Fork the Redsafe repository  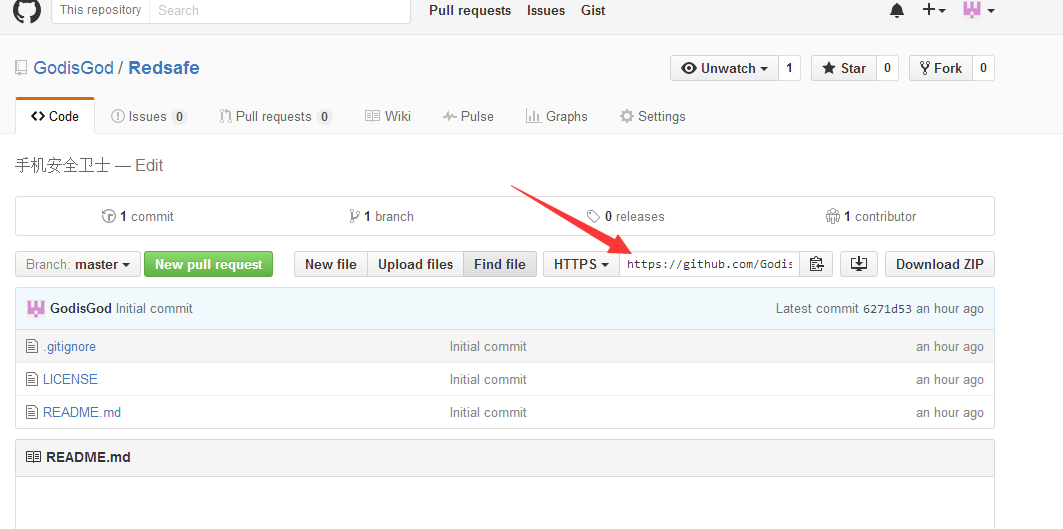click(x=940, y=68)
